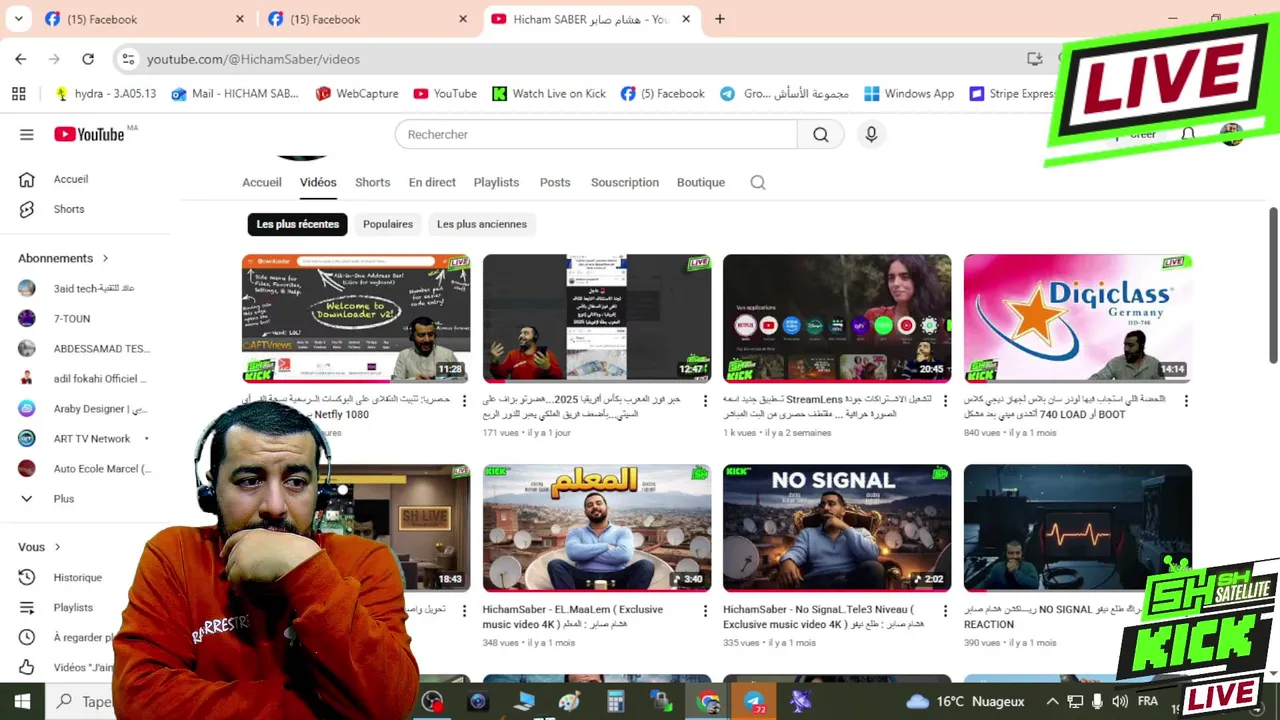Click the microphone icon in system tray

click(x=1097, y=702)
